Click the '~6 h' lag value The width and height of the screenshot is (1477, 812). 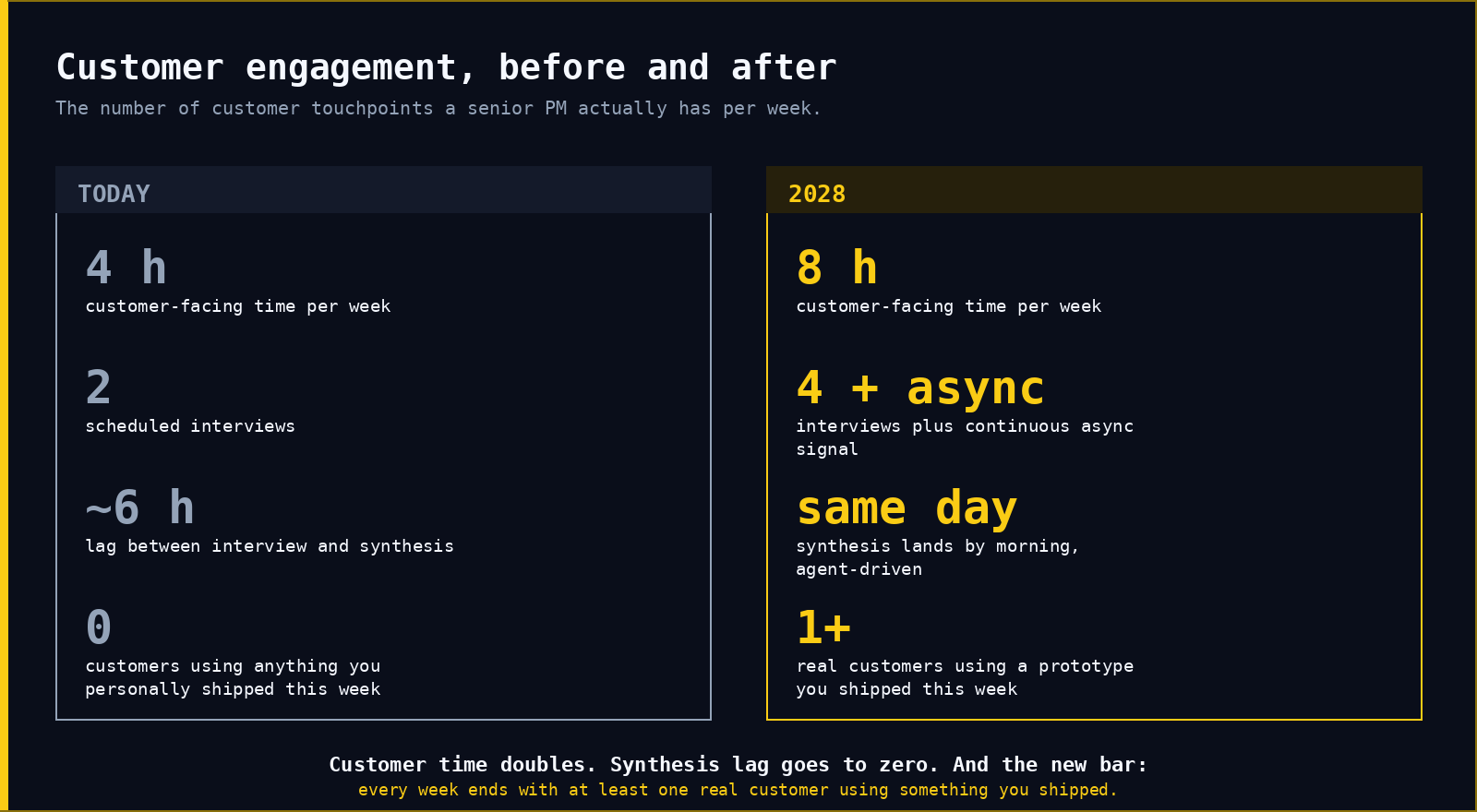point(140,507)
